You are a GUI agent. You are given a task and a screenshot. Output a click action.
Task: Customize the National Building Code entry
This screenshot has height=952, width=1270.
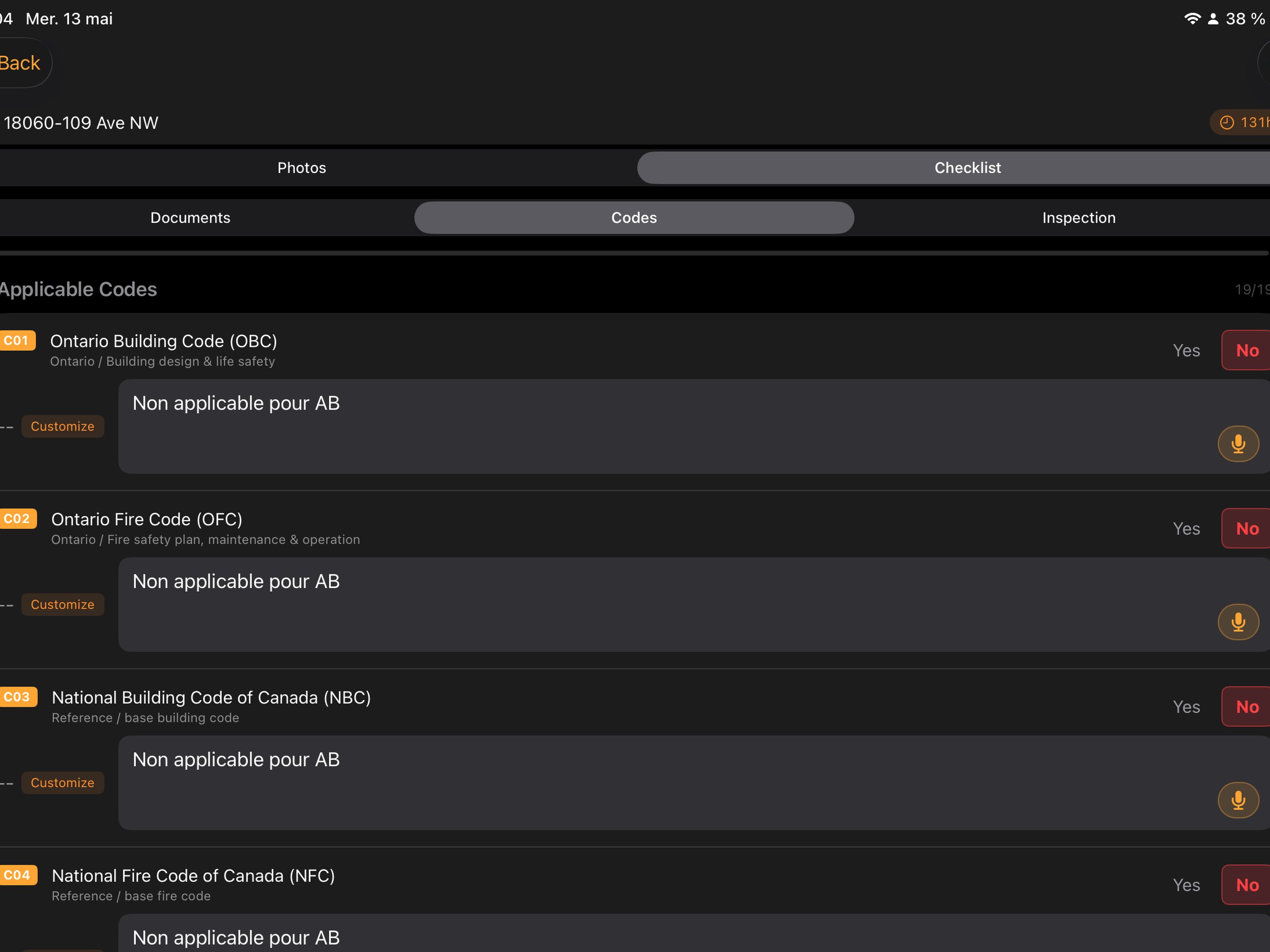point(63,783)
